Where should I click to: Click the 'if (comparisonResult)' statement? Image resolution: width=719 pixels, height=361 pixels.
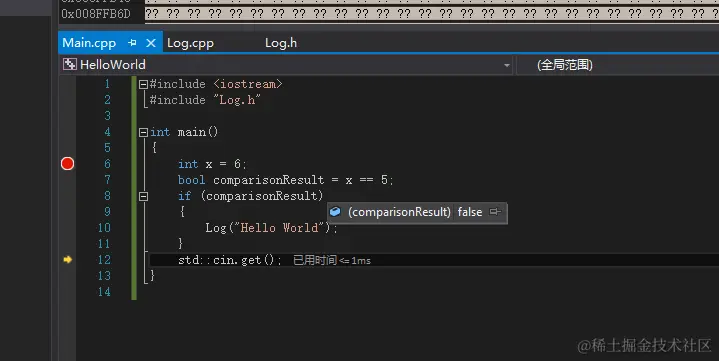(250, 196)
